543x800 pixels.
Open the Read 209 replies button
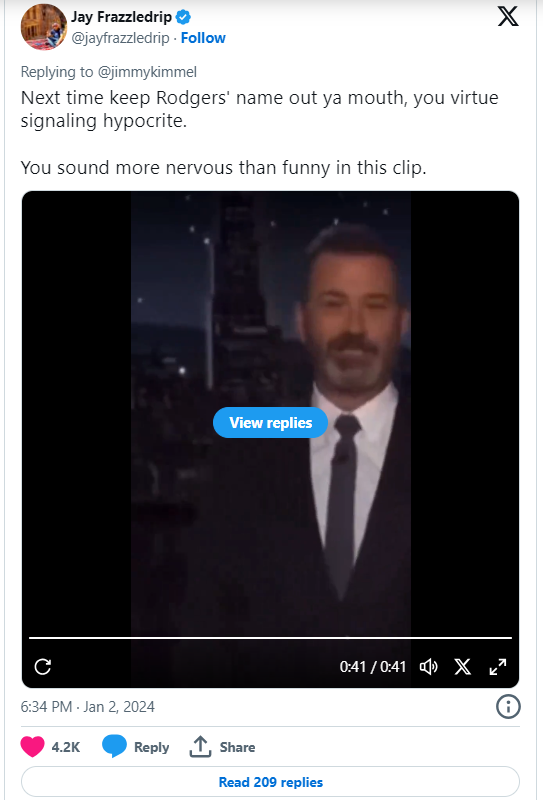pos(270,782)
